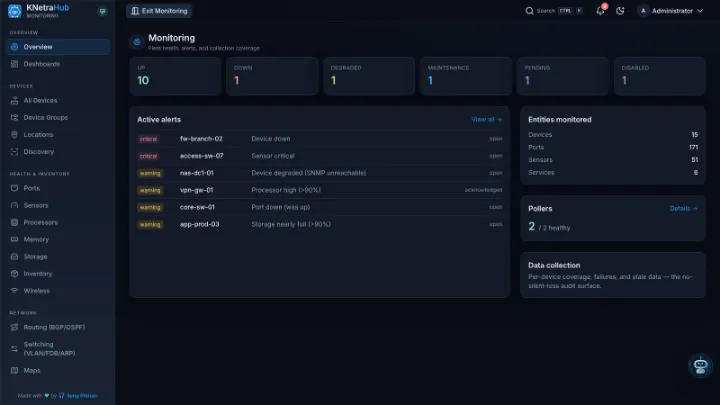Open the fw-branch-02 alert row
The image size is (720, 405).
[x=320, y=139]
